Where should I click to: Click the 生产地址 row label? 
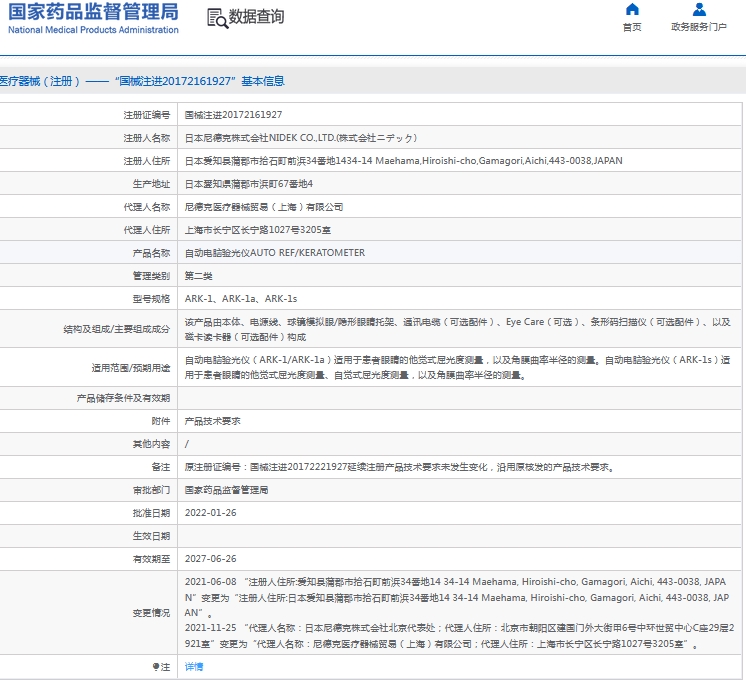(x=151, y=184)
